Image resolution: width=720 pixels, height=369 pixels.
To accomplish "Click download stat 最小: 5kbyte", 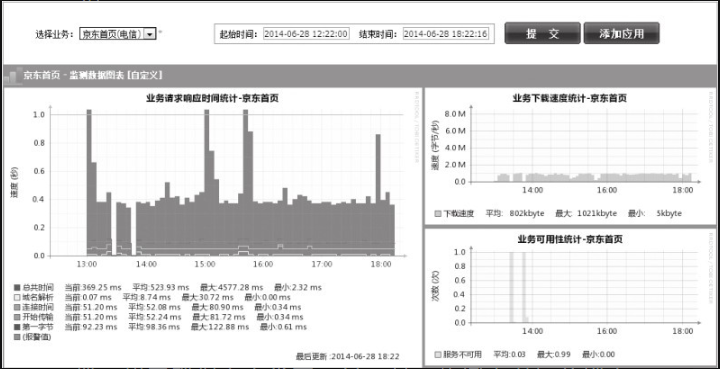I will tap(655, 213).
